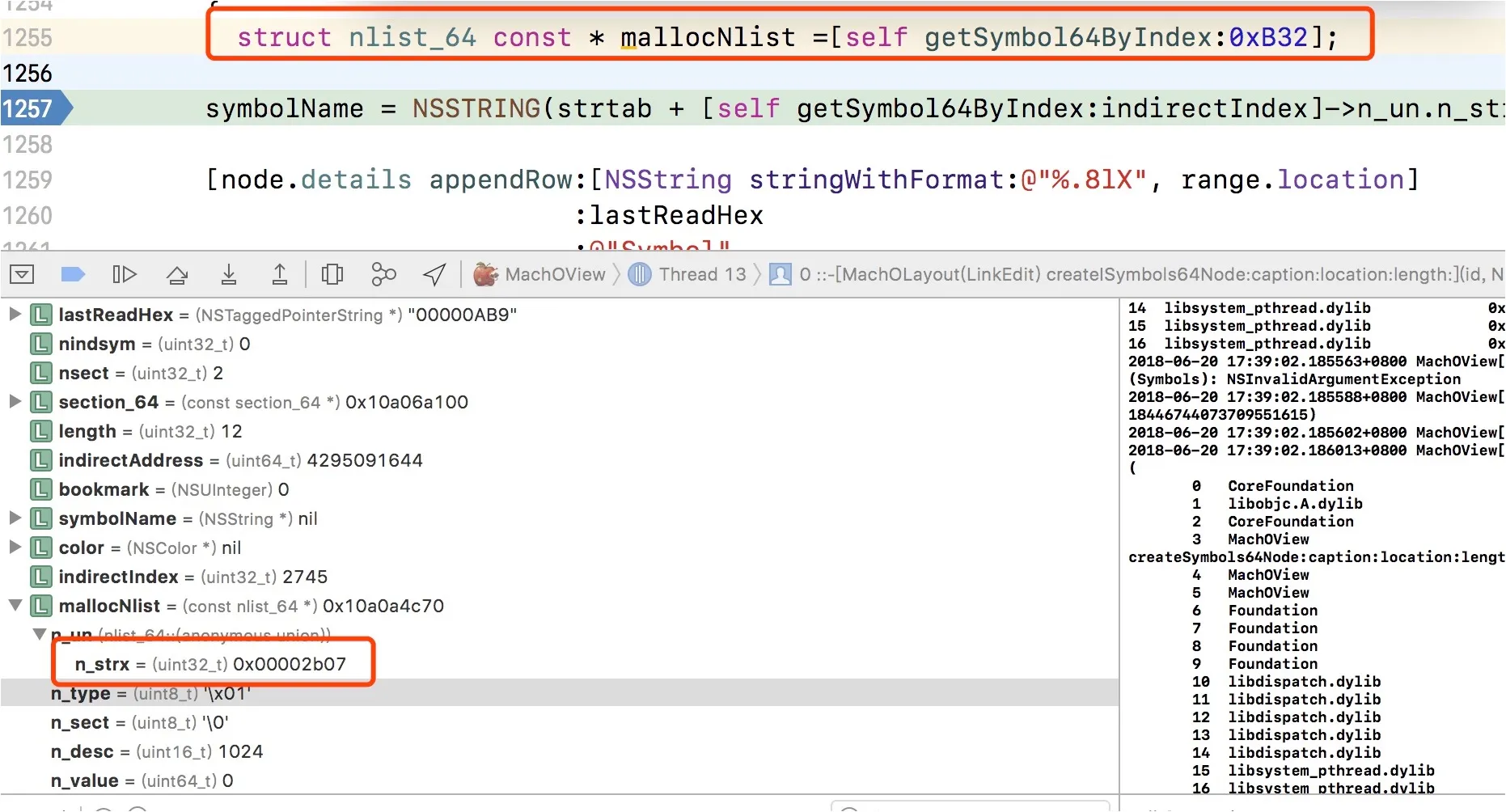
Task: Click the local variable icon beside bookmark
Action: click(41, 489)
